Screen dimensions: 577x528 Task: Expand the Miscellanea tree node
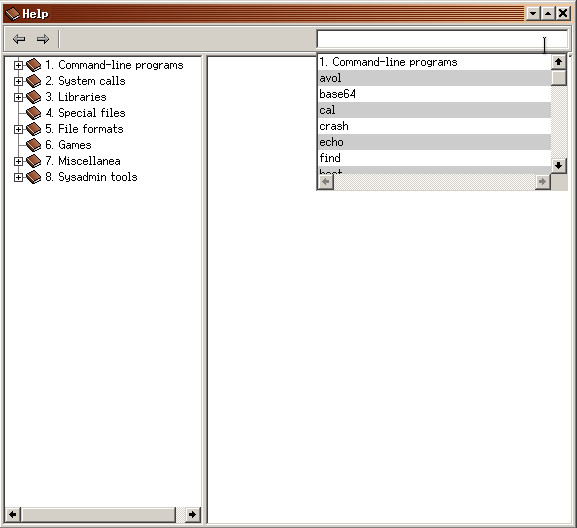click(18, 162)
